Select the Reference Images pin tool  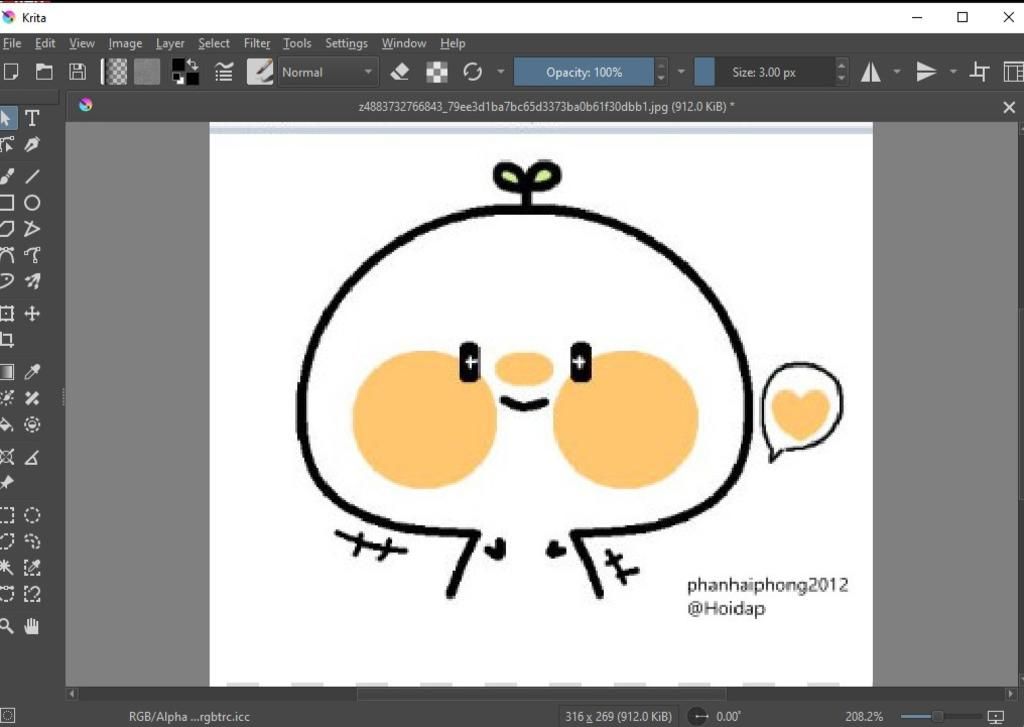[7, 483]
